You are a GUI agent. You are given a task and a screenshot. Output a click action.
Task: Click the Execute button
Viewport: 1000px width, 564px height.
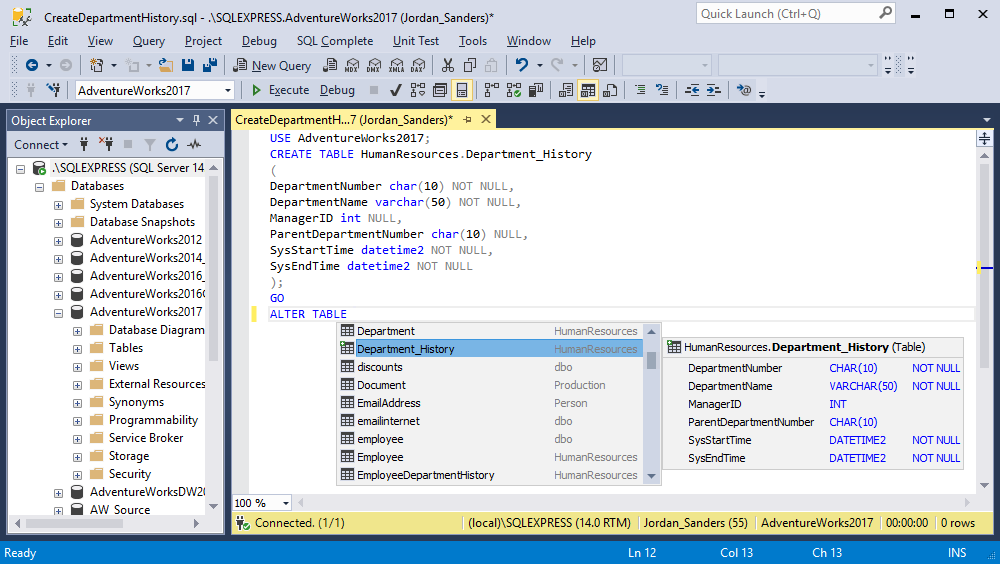point(280,90)
